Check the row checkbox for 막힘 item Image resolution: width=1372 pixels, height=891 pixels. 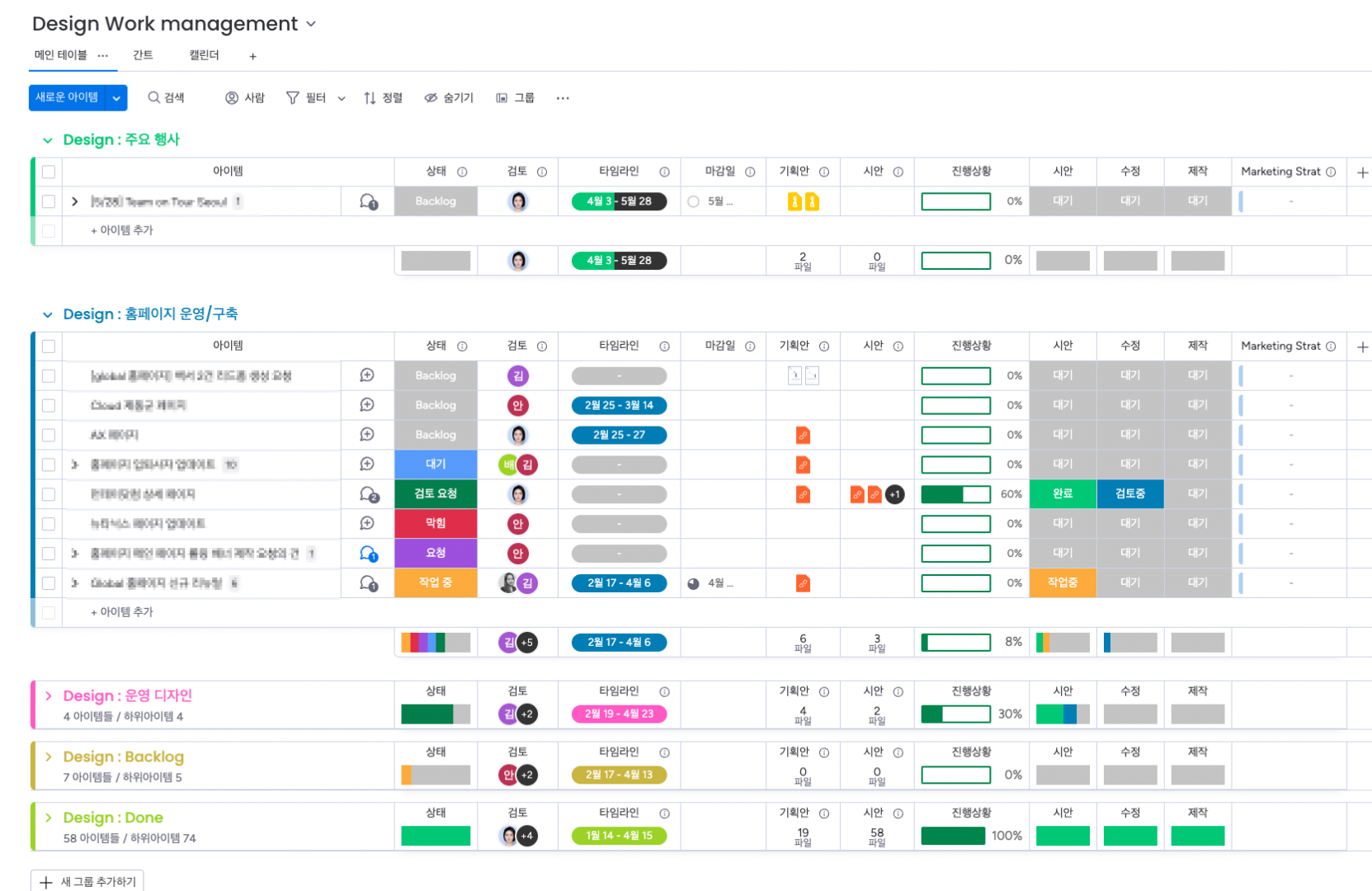[49, 524]
